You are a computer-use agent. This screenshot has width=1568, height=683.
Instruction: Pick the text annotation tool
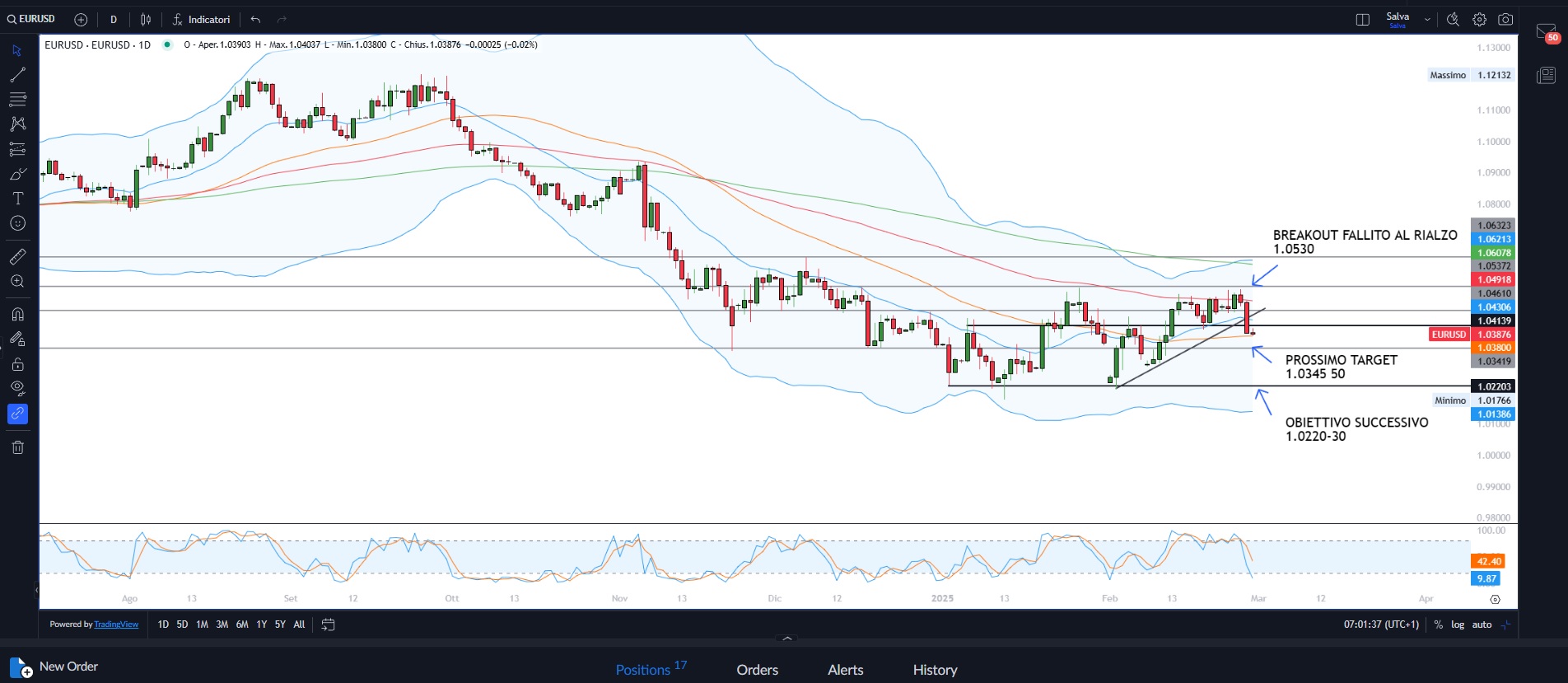(17, 199)
